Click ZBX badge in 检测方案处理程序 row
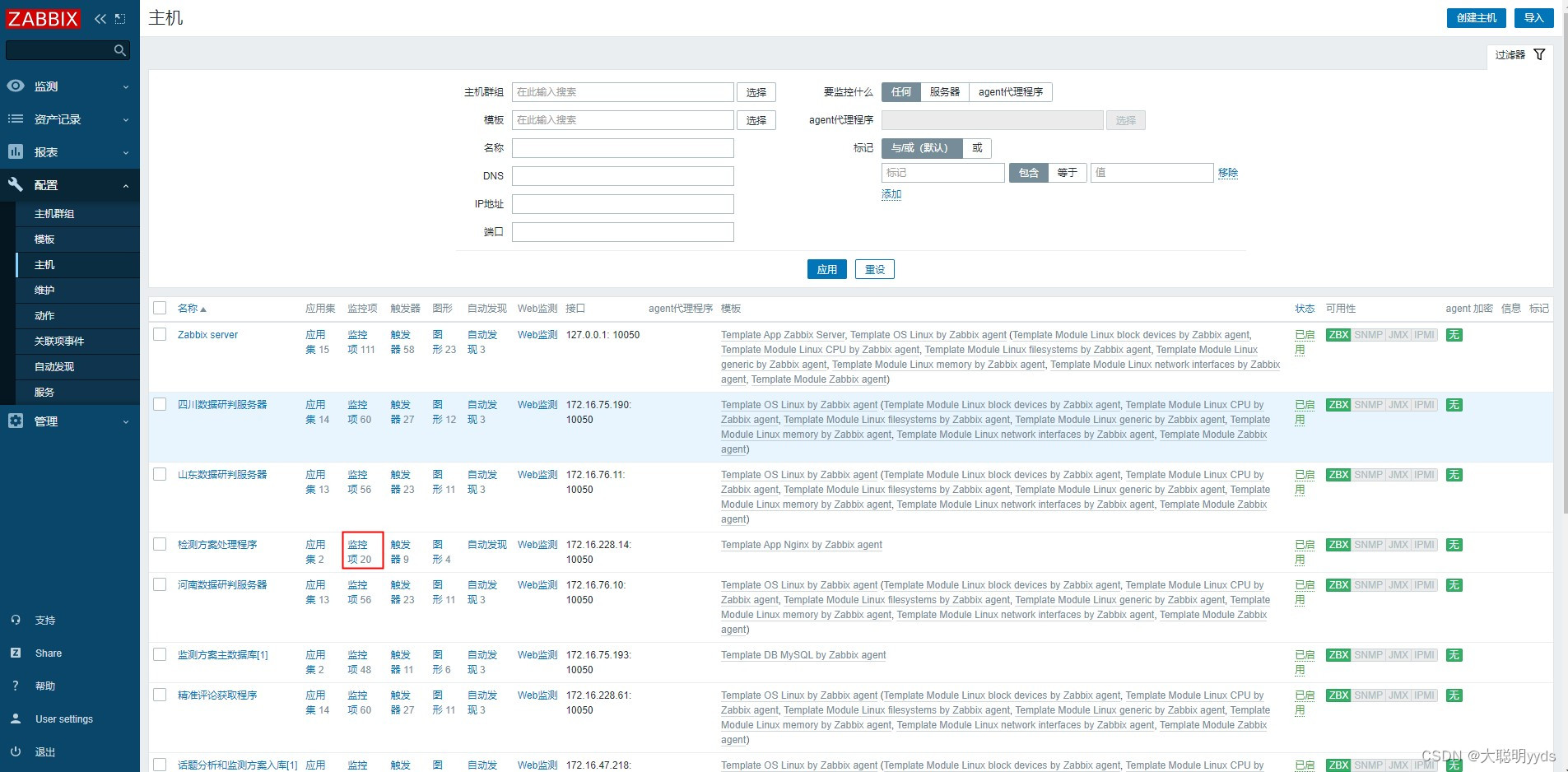1568x772 pixels. click(x=1338, y=545)
